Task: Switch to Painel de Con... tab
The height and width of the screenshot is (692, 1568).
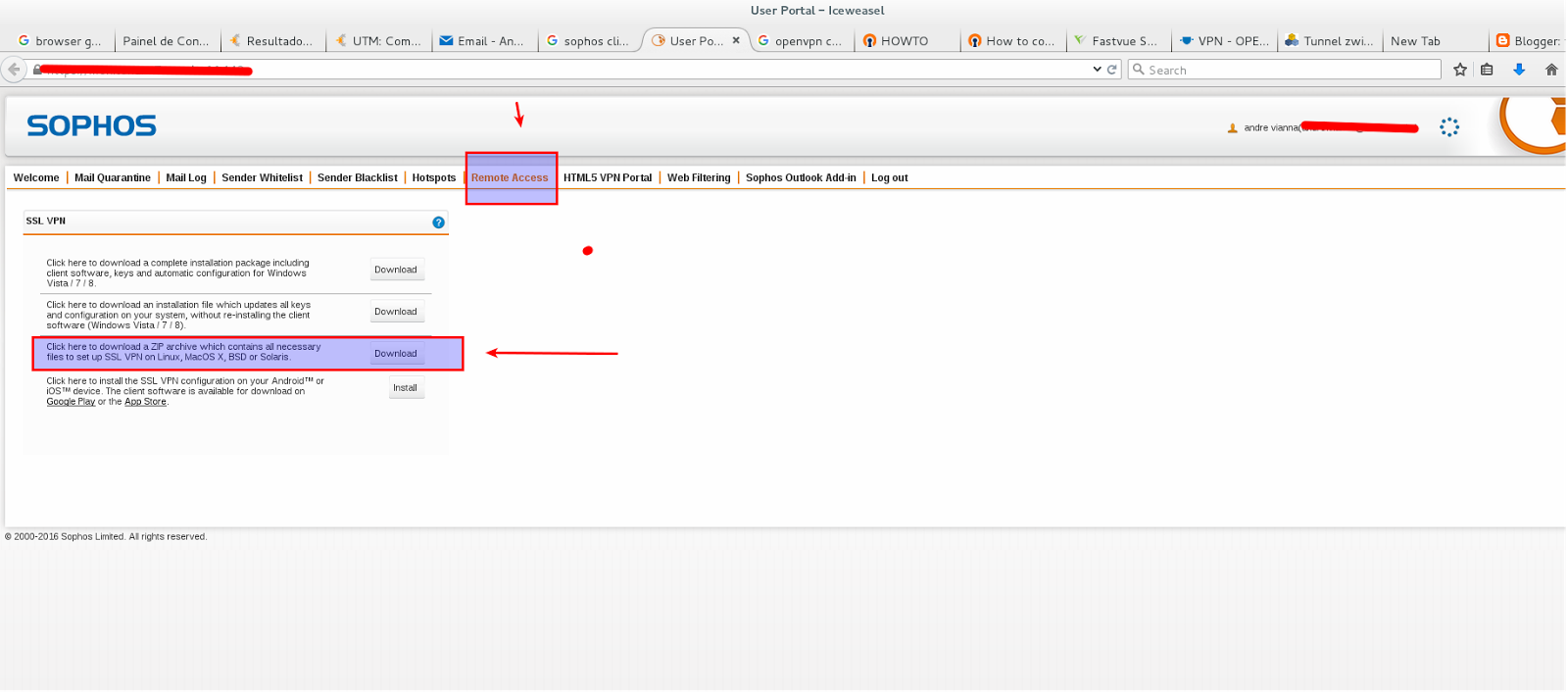Action: [x=166, y=41]
